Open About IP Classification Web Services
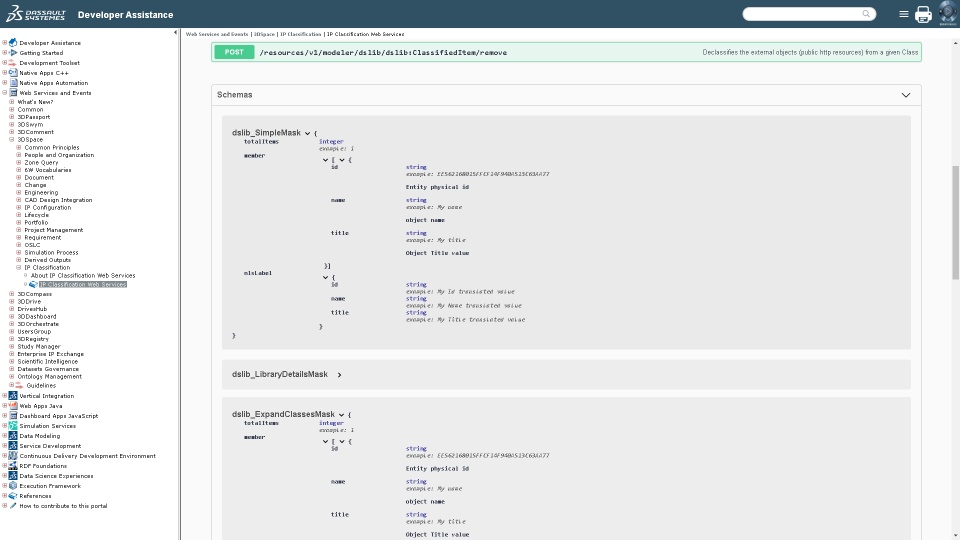This screenshot has width=960, height=540. point(83,276)
